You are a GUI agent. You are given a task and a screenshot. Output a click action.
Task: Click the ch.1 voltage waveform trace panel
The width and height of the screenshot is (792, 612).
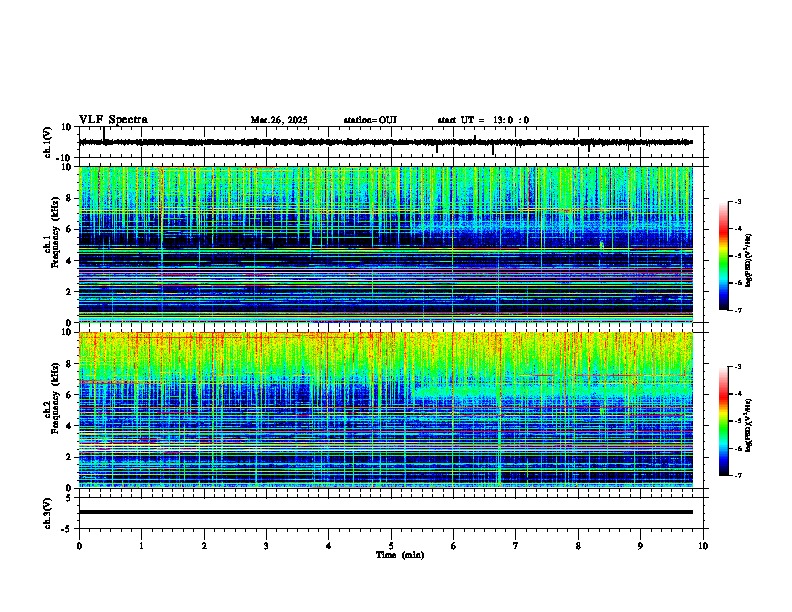point(393,142)
